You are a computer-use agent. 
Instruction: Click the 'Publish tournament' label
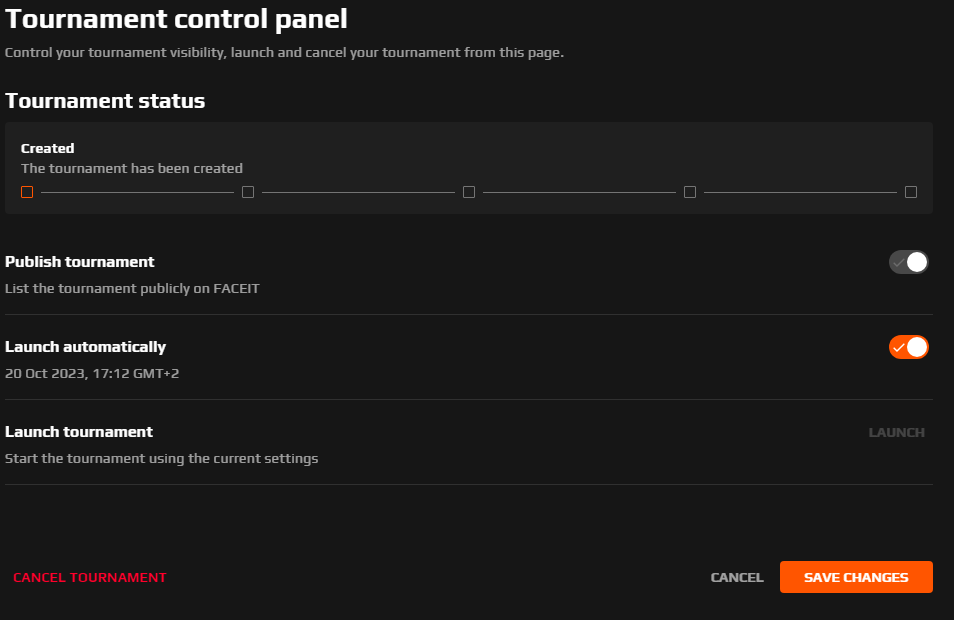[80, 262]
